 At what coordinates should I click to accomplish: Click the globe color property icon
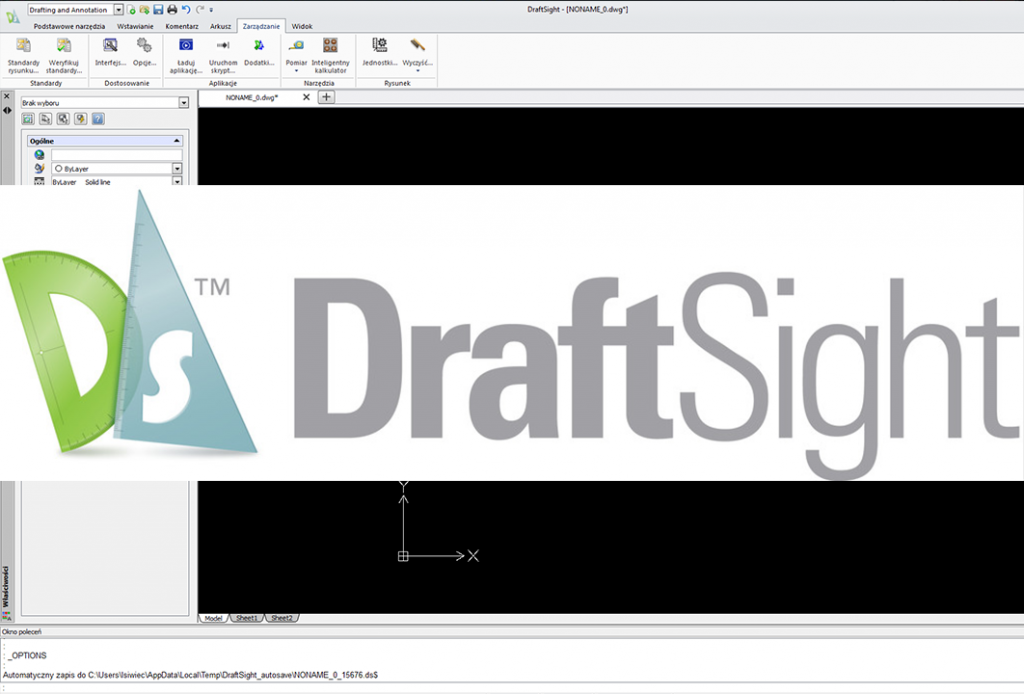click(x=39, y=155)
